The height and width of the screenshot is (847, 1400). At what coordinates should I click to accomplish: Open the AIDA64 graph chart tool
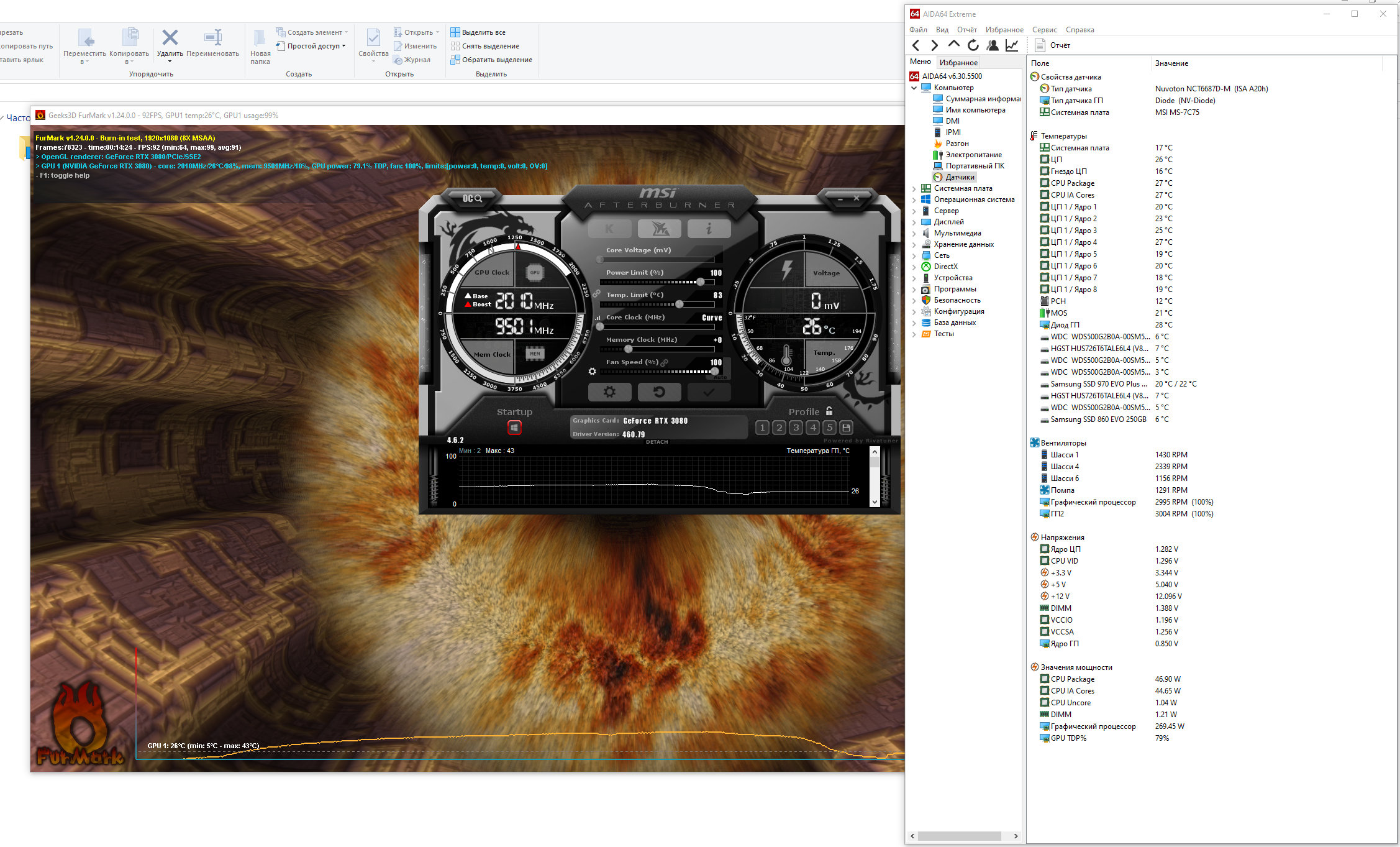pyautogui.click(x=1012, y=45)
